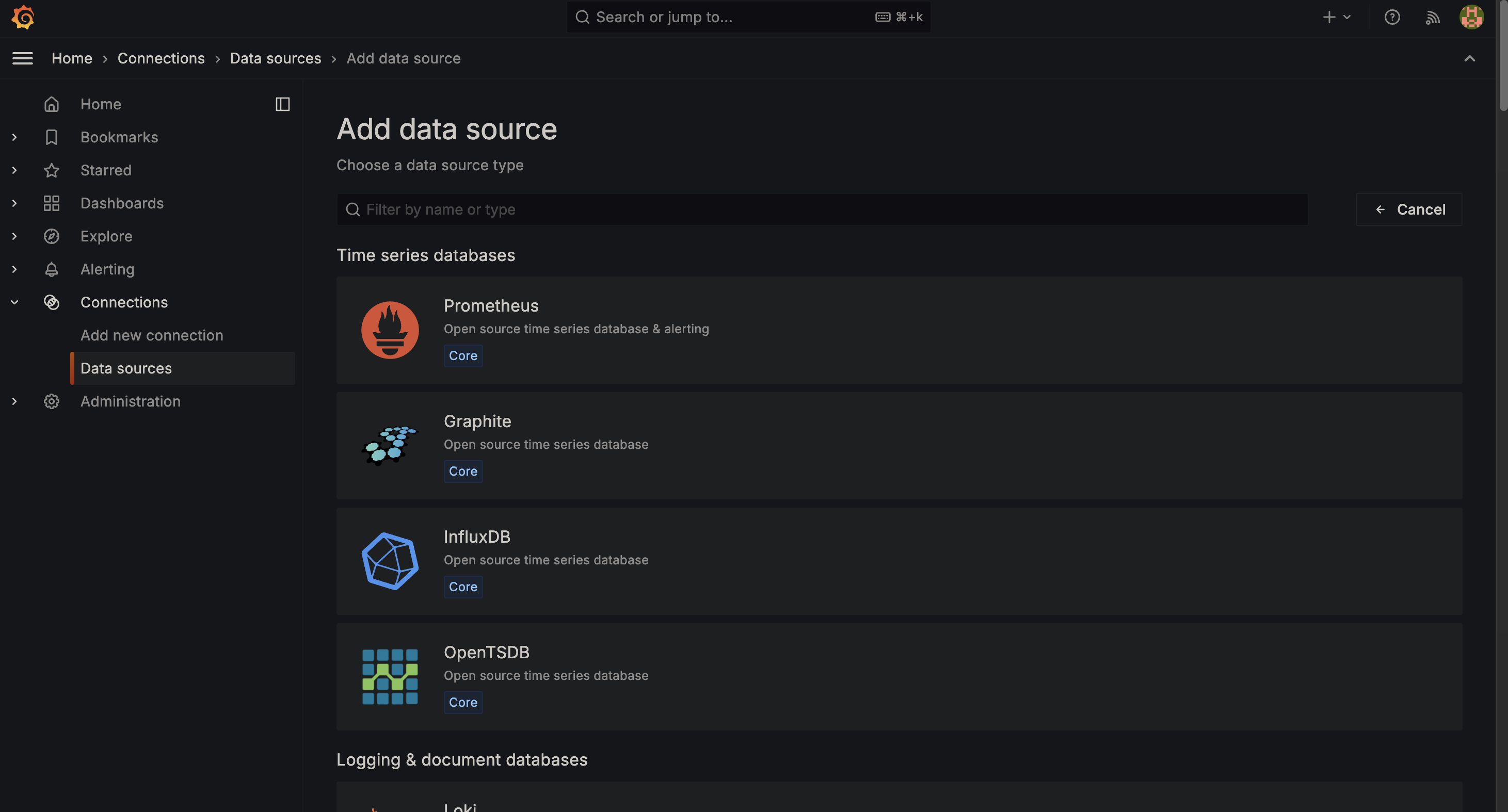1508x812 pixels.
Task: Click the RSS/news icon in the top bar
Action: pyautogui.click(x=1433, y=17)
